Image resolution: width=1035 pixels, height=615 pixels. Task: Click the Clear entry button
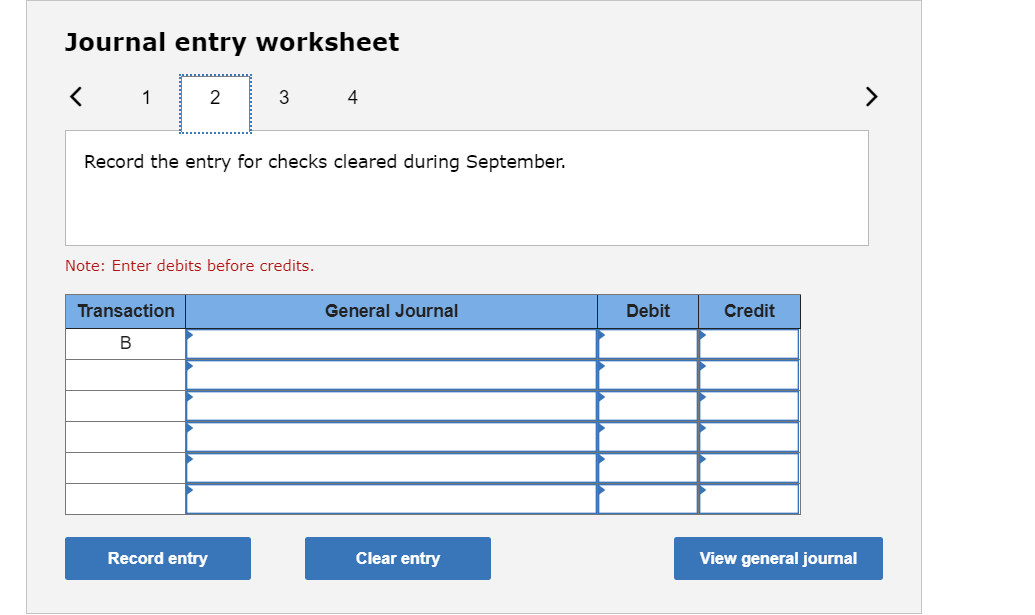click(x=397, y=558)
